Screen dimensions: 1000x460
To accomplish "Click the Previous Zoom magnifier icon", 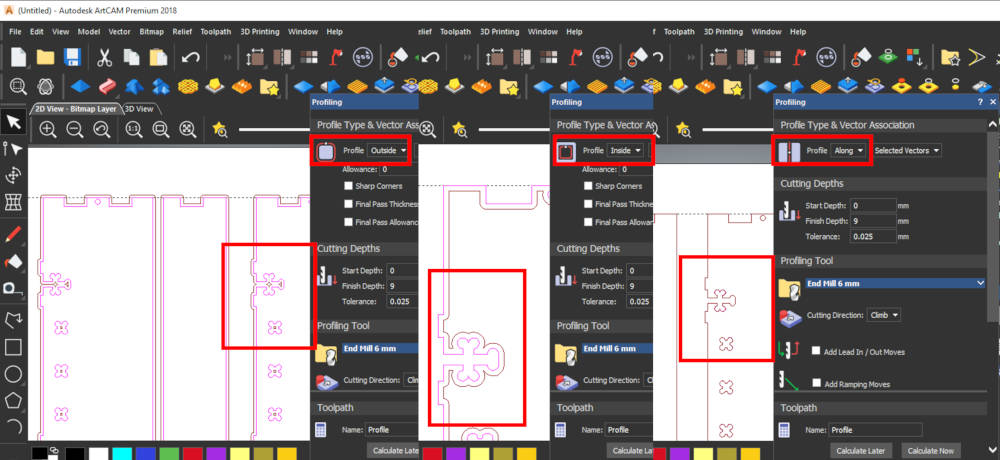I will point(102,130).
